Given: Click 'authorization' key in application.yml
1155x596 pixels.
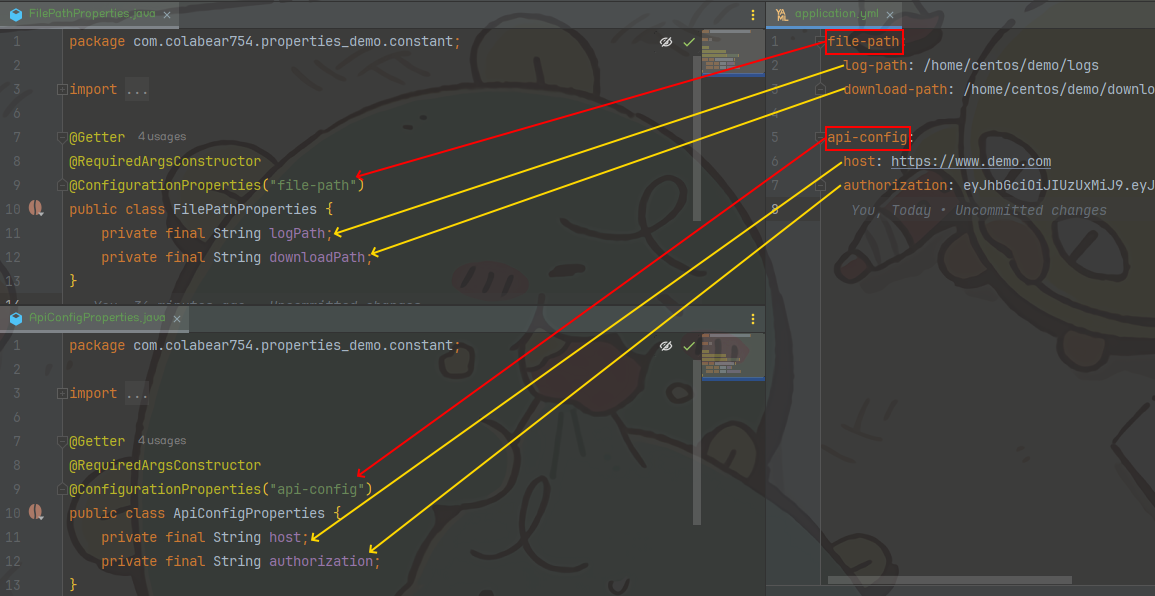Looking at the screenshot, I should click(895, 186).
